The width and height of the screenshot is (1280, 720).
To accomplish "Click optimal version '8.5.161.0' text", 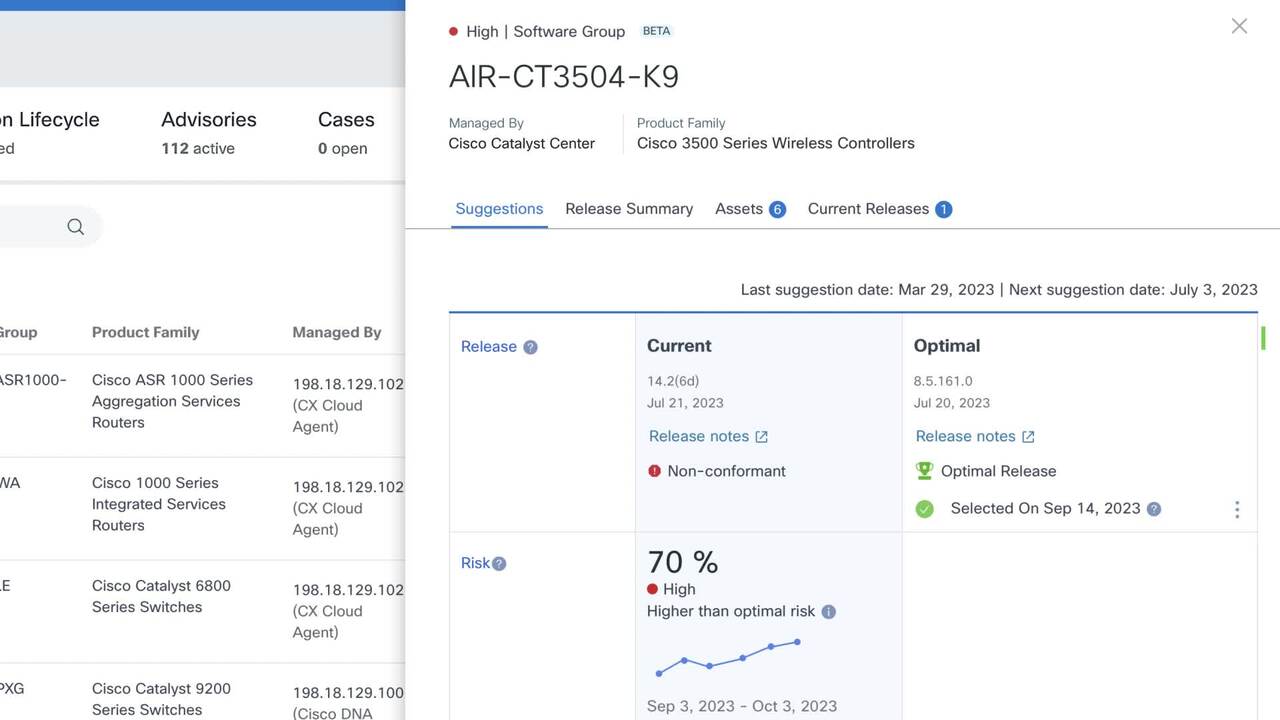I will pyautogui.click(x=943, y=381).
